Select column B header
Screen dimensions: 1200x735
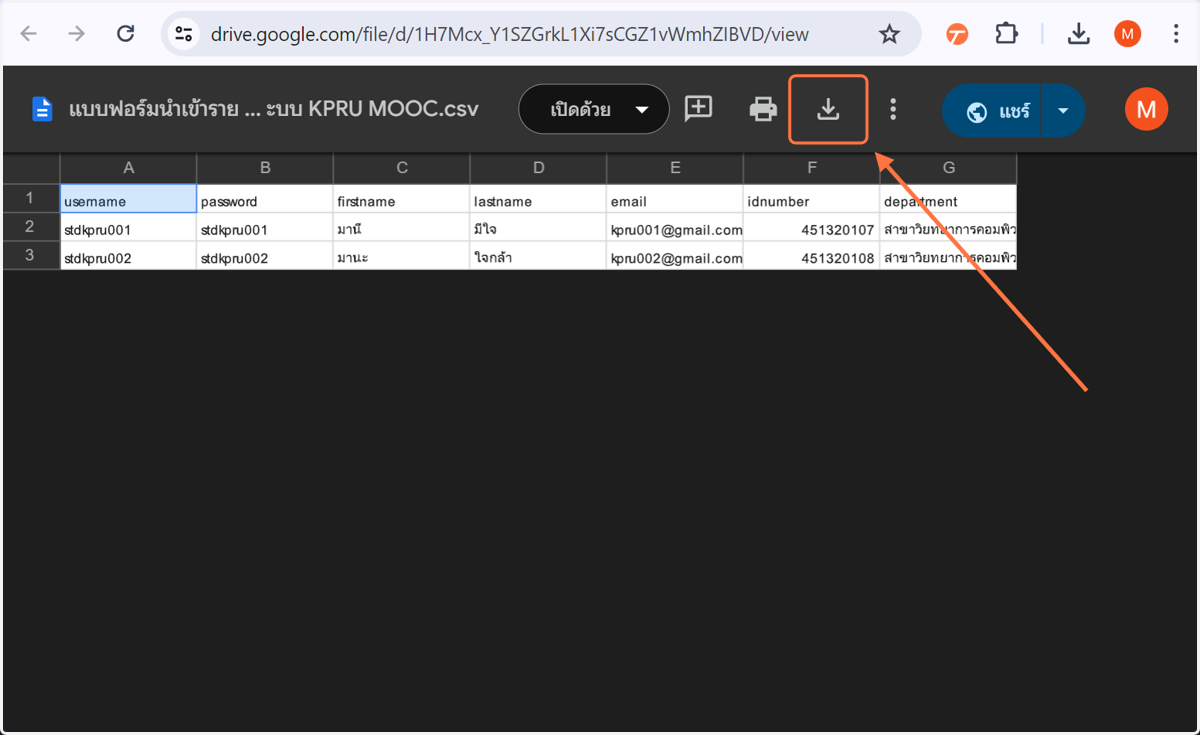pyautogui.click(x=265, y=168)
